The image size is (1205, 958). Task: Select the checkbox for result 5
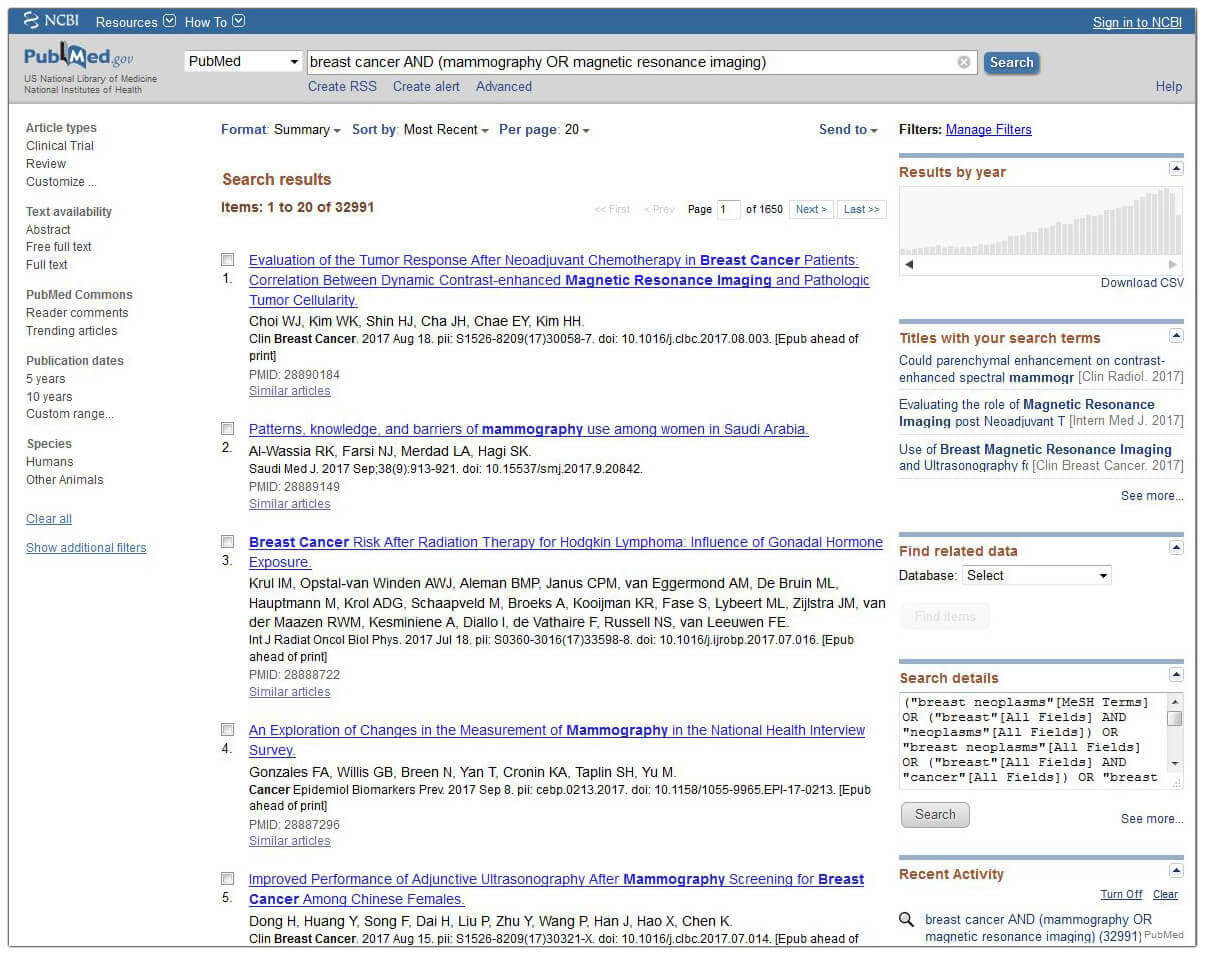[228, 879]
